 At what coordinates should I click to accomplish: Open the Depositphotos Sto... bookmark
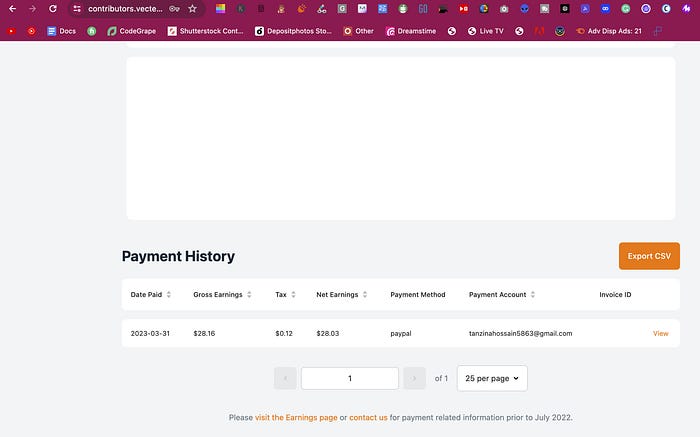click(293, 31)
